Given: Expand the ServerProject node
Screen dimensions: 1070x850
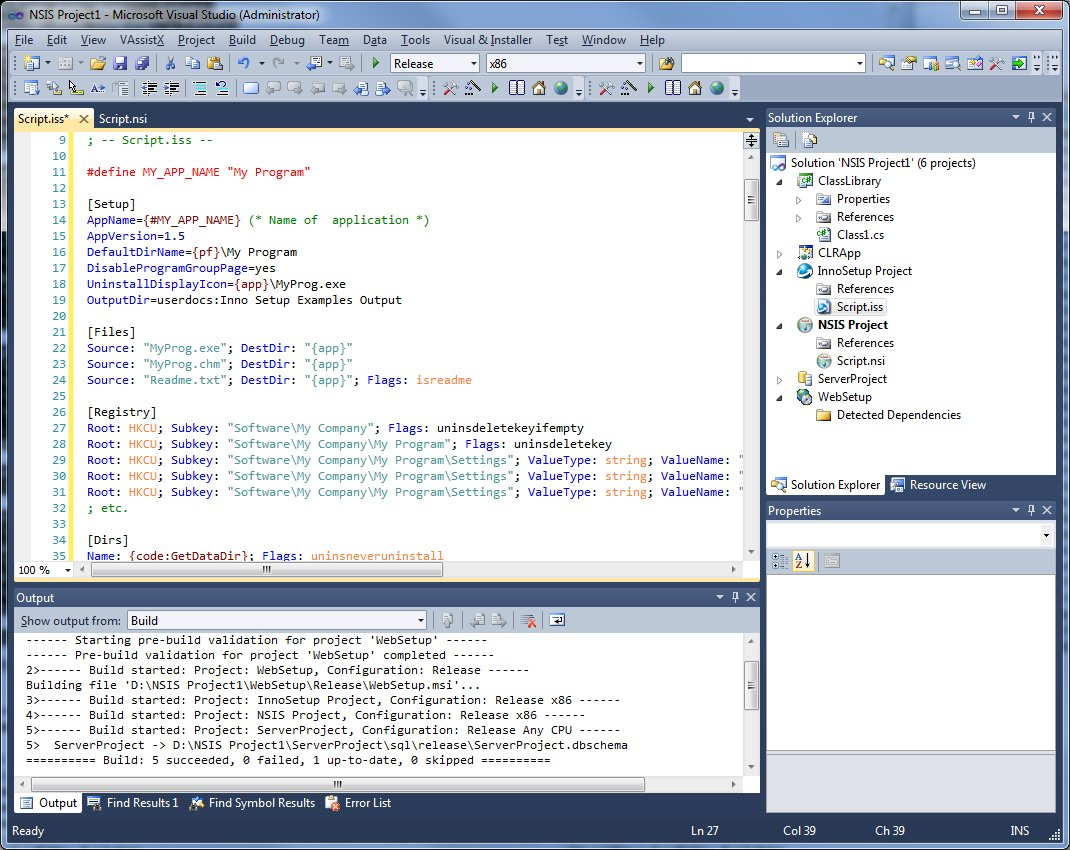Looking at the screenshot, I should click(x=779, y=380).
